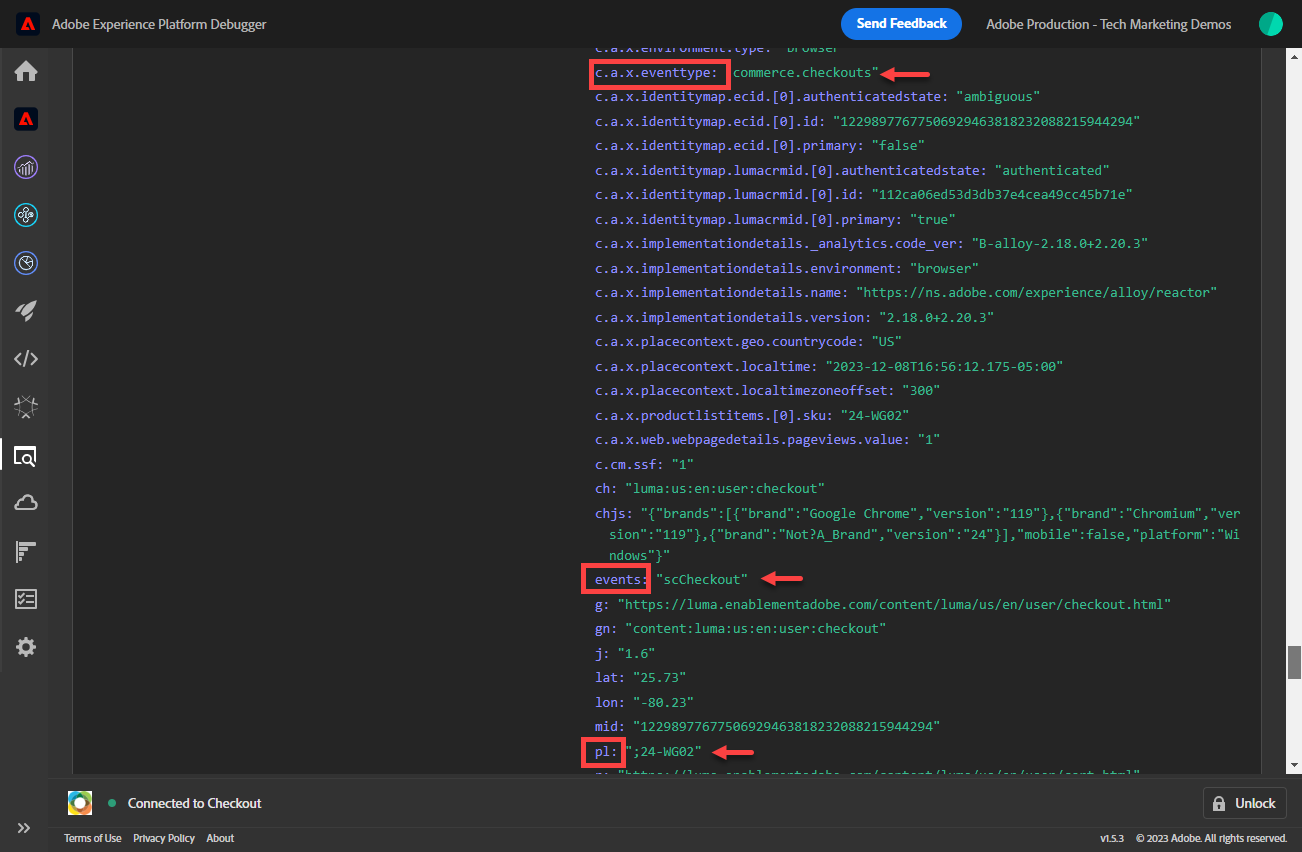Select the gn "content:luma:us:en:user:checkout" row
Image resolution: width=1302 pixels, height=852 pixels.
pyautogui.click(x=740, y=628)
